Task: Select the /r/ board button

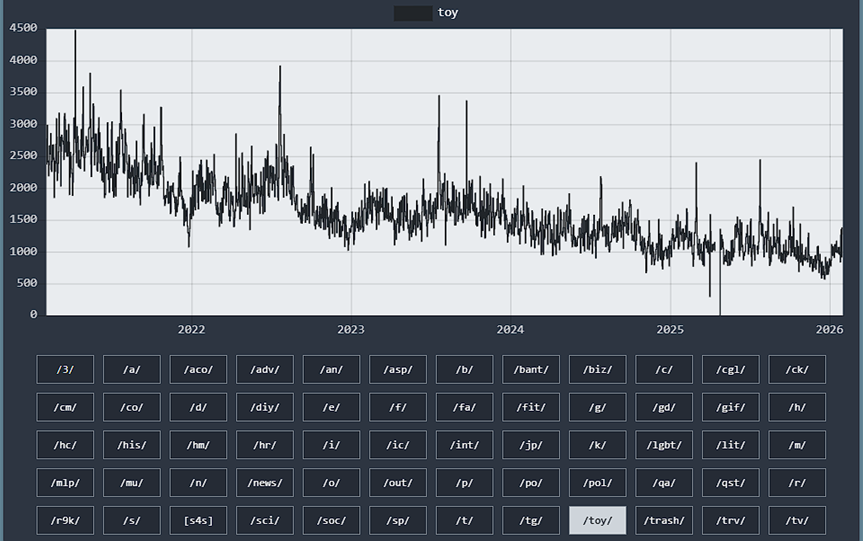Action: [x=797, y=483]
